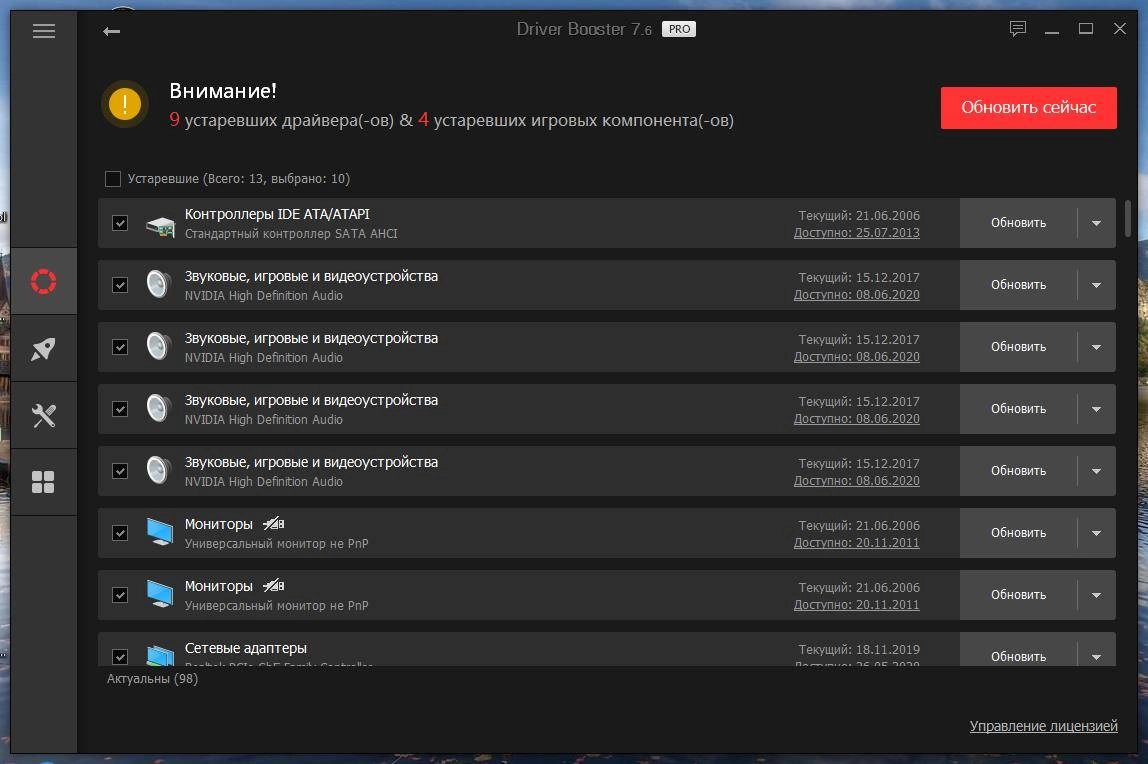Open the Tools wrench tab
The height and width of the screenshot is (764, 1148).
[x=43, y=416]
